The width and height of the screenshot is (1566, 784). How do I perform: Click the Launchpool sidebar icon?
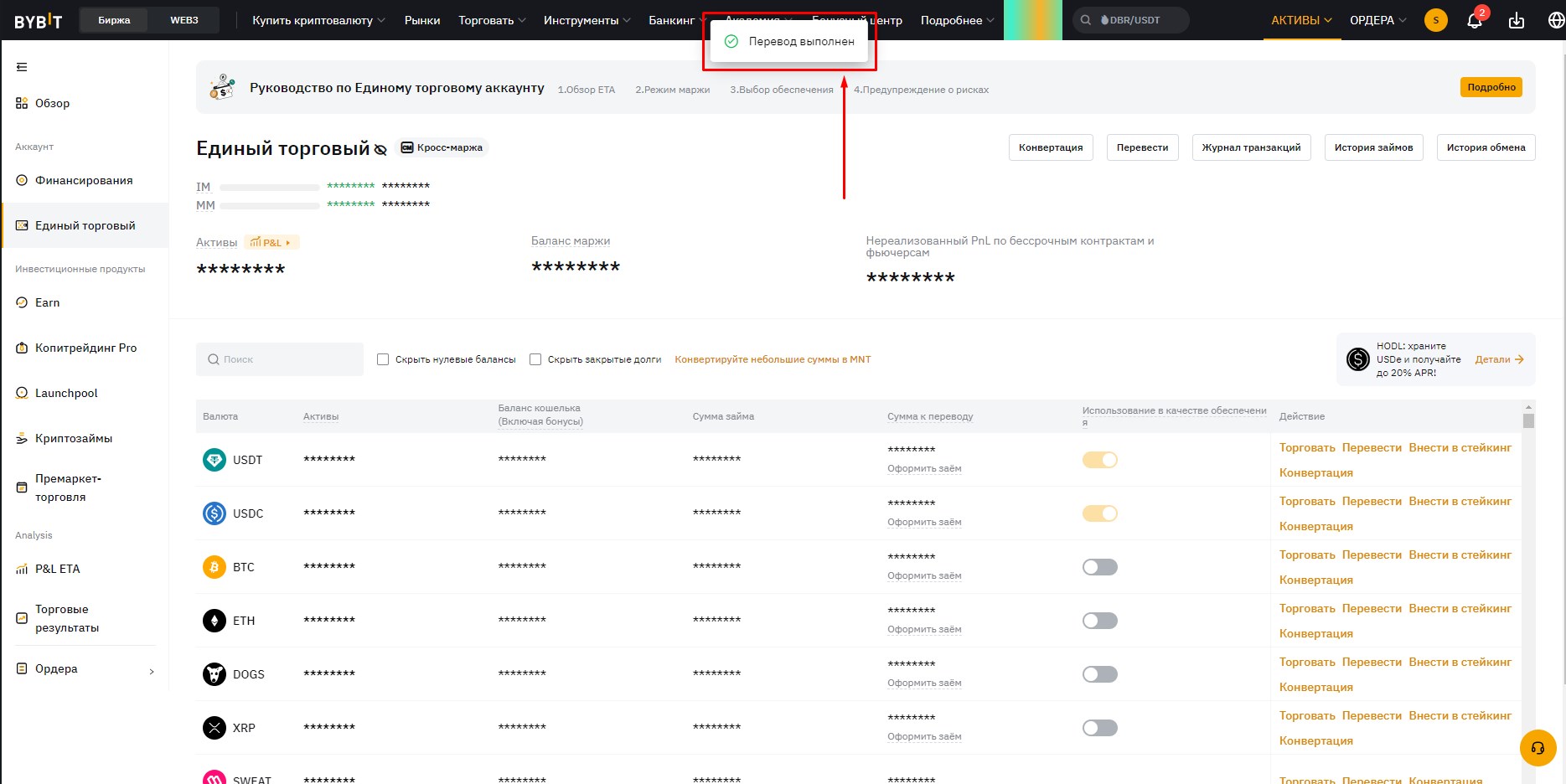(x=22, y=393)
